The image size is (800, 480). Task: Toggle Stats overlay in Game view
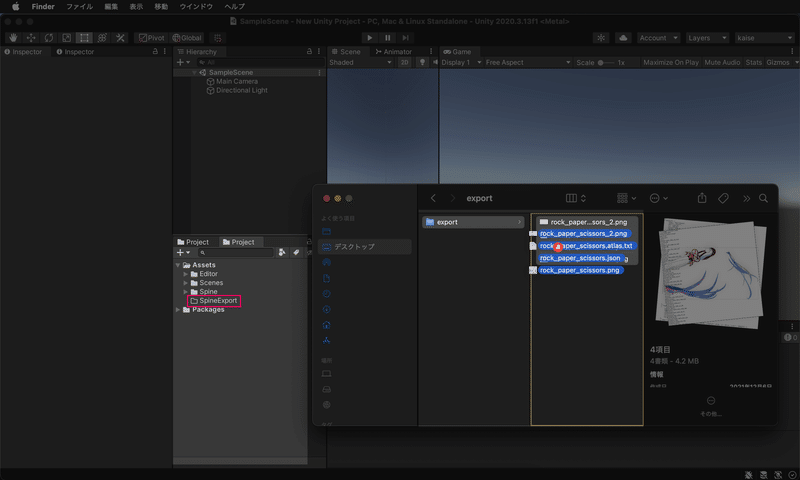coord(754,62)
